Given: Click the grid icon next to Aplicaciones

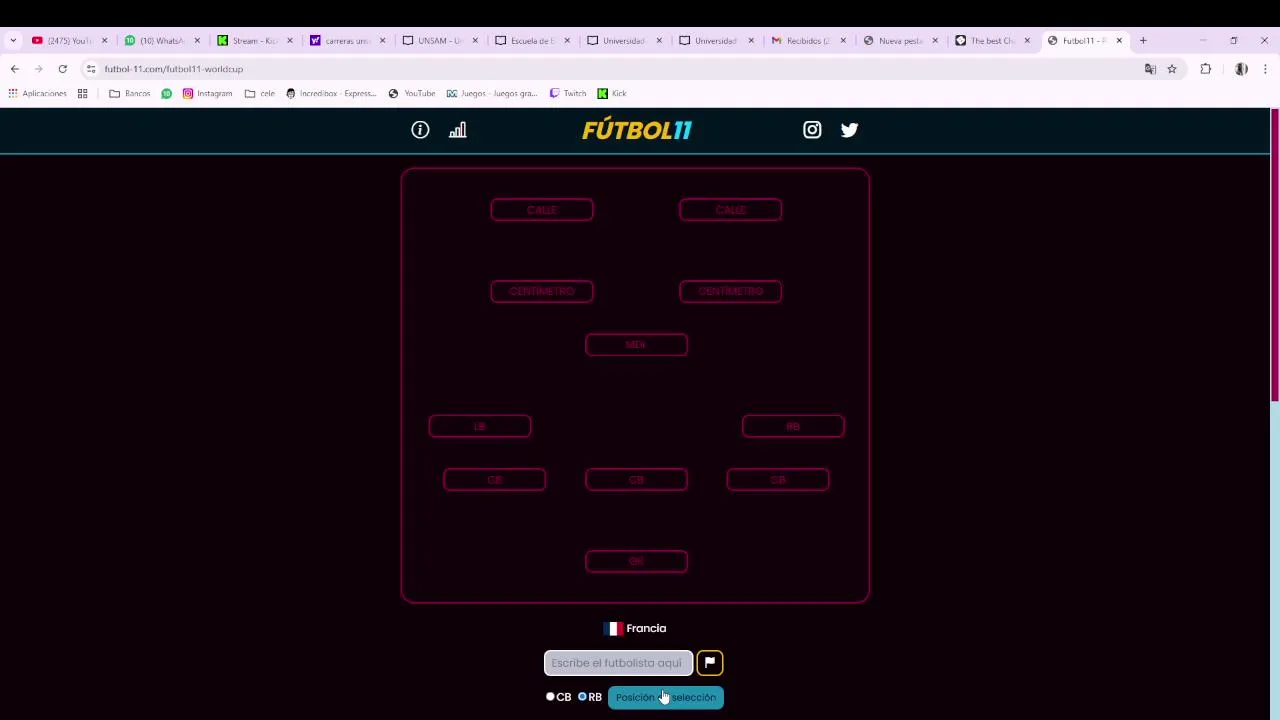Looking at the screenshot, I should [83, 93].
